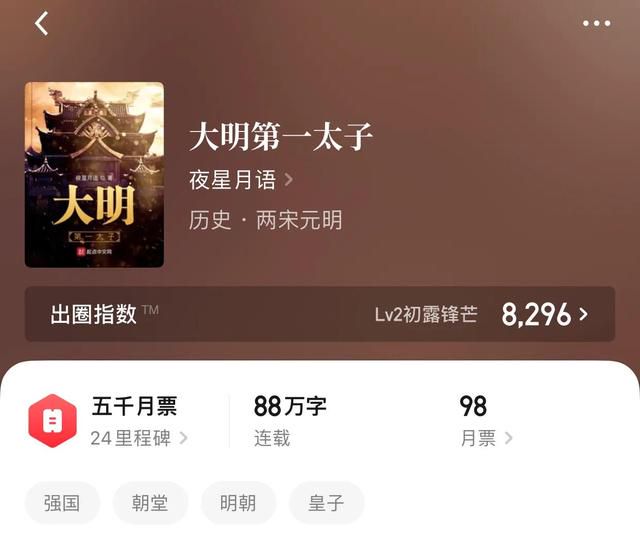Tap the back arrow icon

click(x=42, y=23)
